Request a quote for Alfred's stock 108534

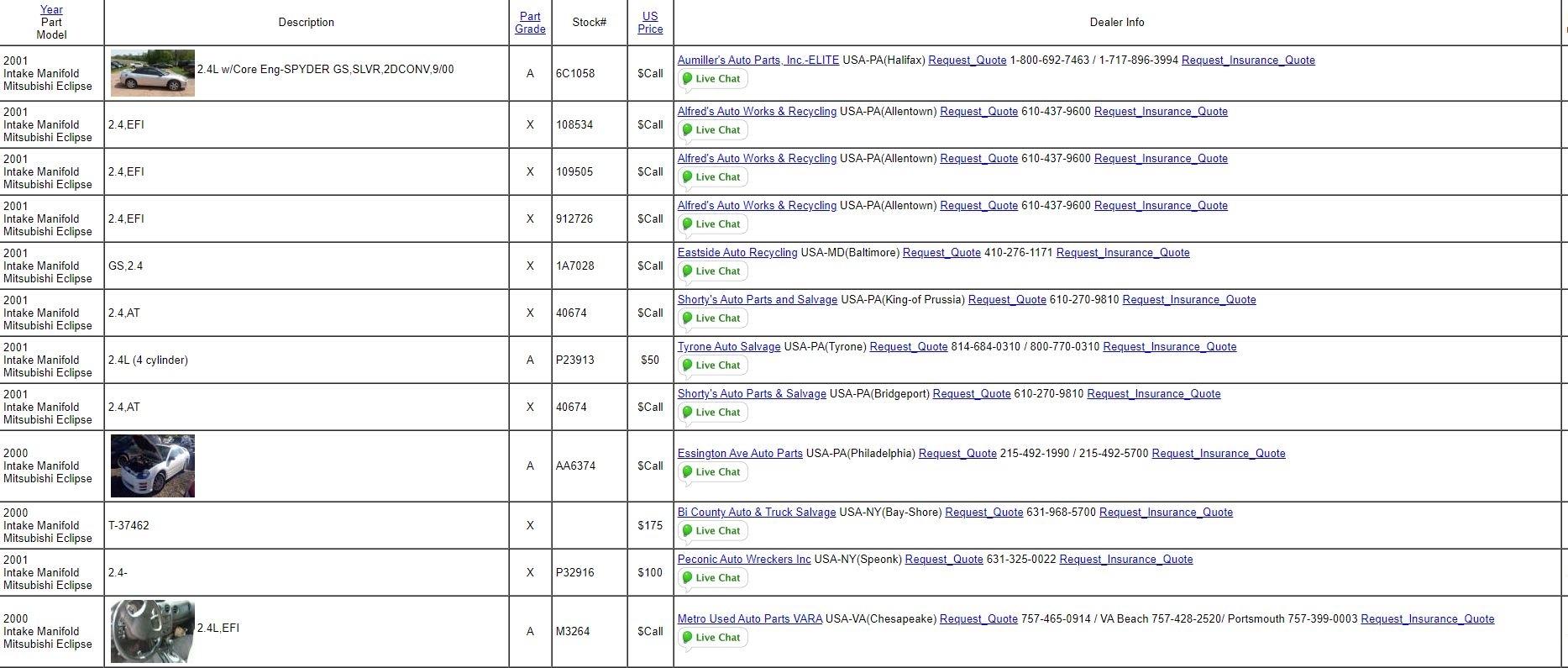coord(979,112)
